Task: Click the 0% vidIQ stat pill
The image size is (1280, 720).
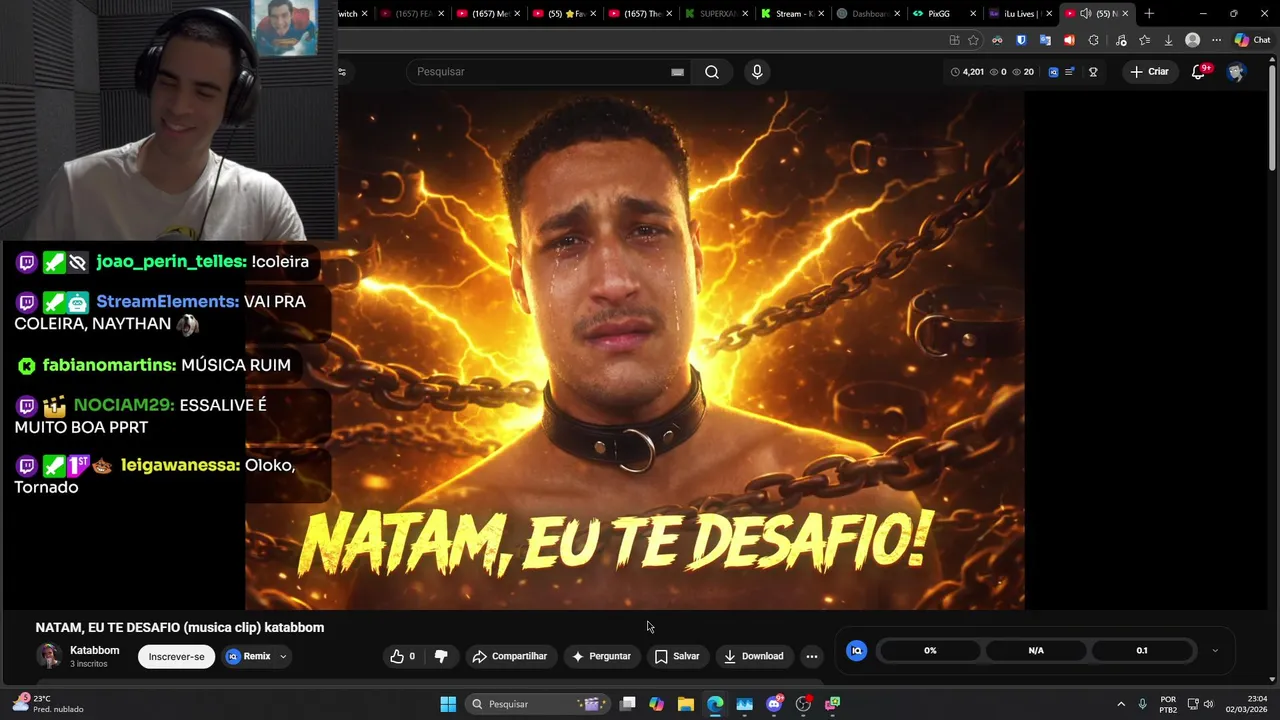Action: pyautogui.click(x=930, y=650)
